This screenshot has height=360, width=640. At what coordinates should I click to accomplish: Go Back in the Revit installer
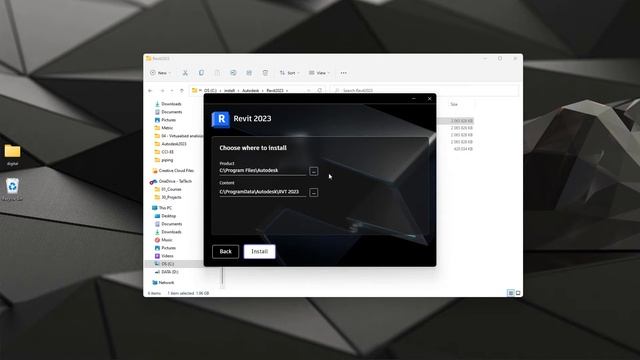(x=225, y=251)
